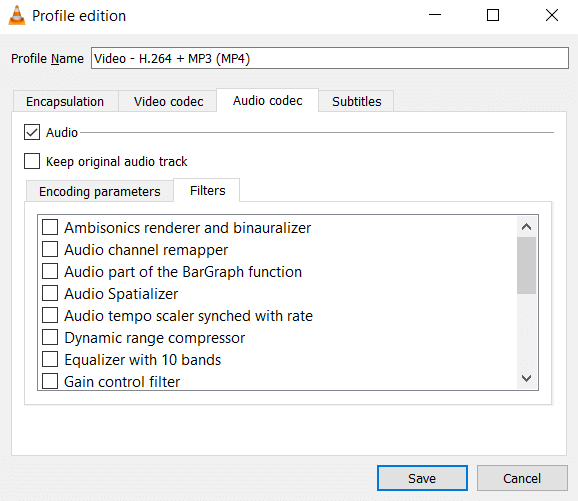Enable Equalizer with 10 bands
This screenshot has height=501, width=578.
point(50,359)
